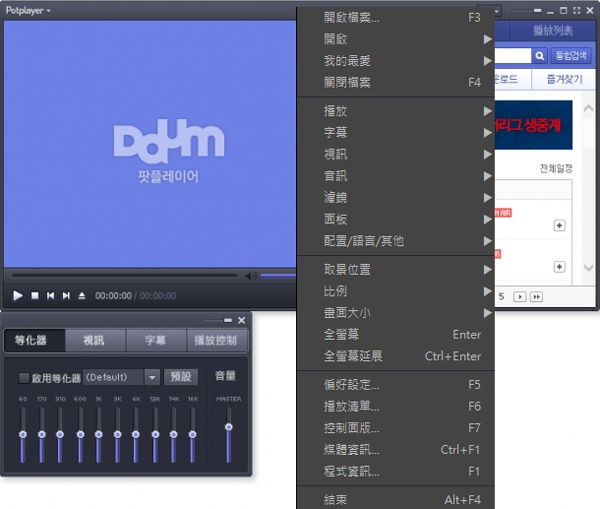This screenshot has height=509, width=600.
Task: Click the 통합검색 button
Action: pos(571,56)
